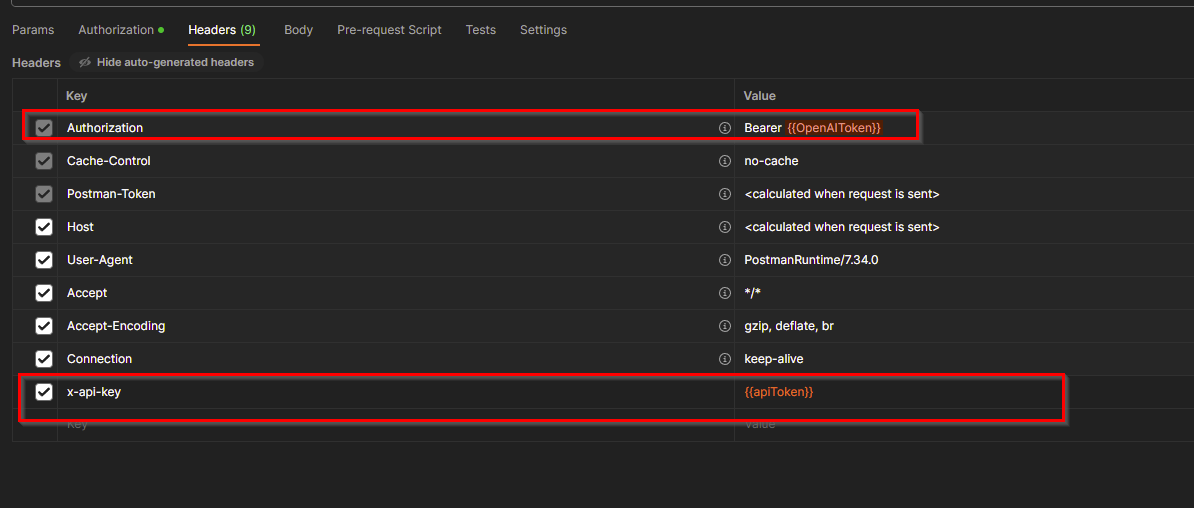
Task: Go to the Params tab
Action: click(x=33, y=30)
